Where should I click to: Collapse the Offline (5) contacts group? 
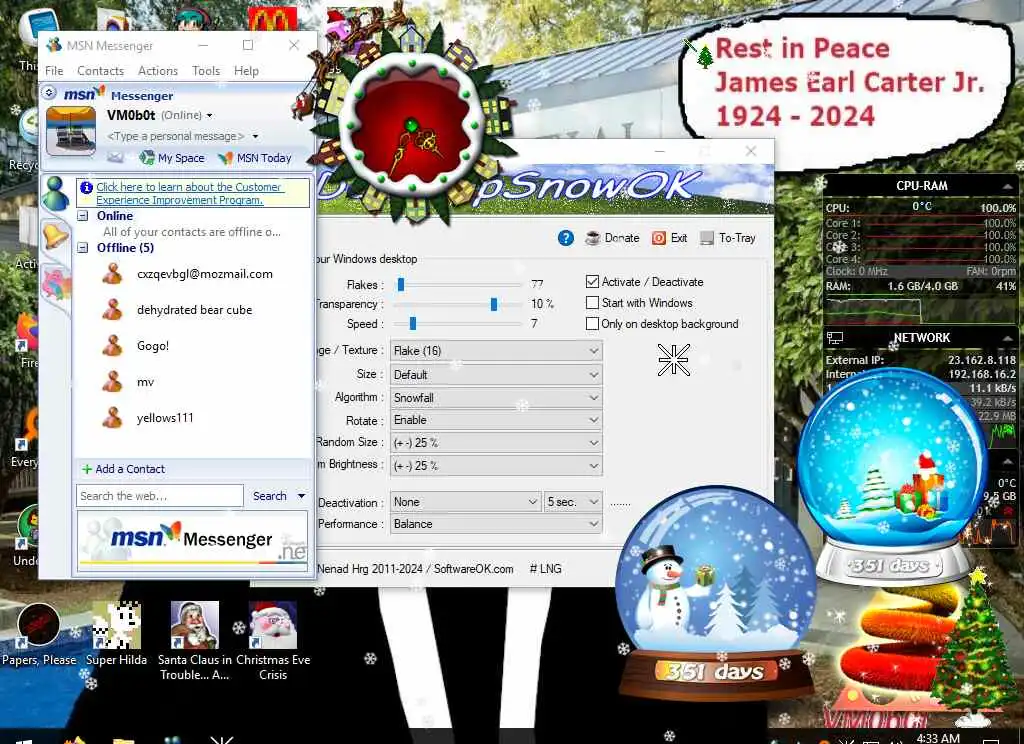83,248
